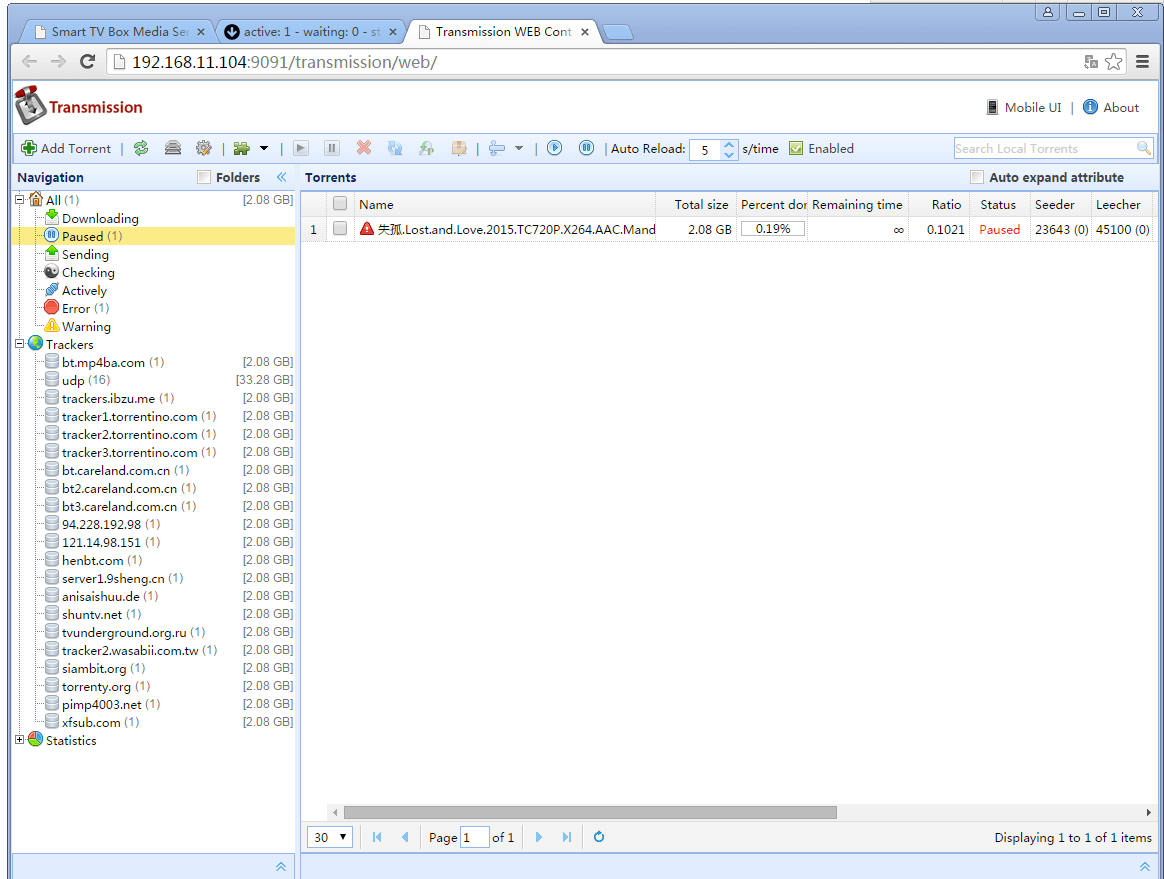Click the 0.19% progress bar
This screenshot has height=879, width=1164.
[773, 229]
